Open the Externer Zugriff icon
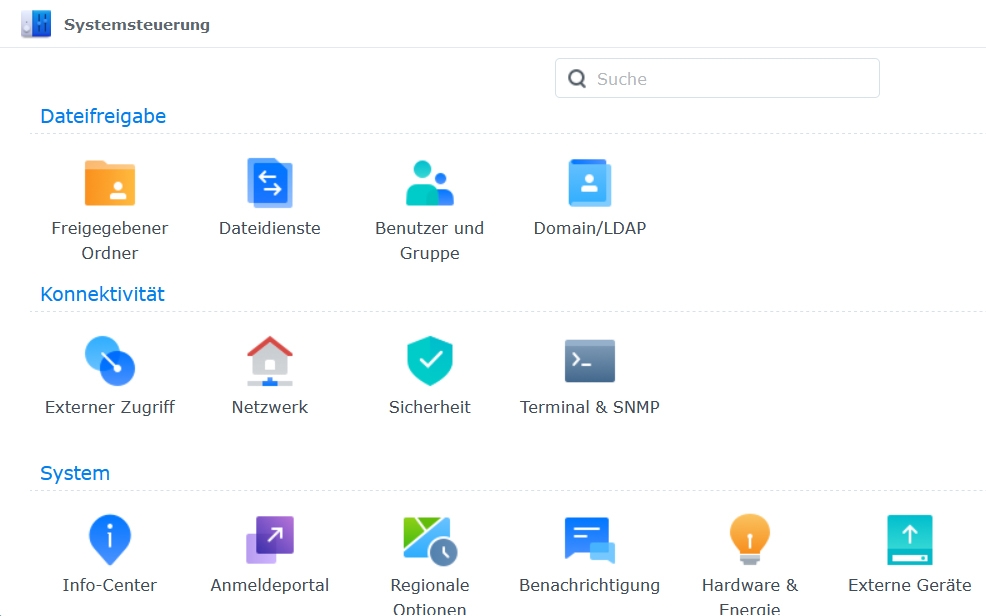 pyautogui.click(x=110, y=361)
